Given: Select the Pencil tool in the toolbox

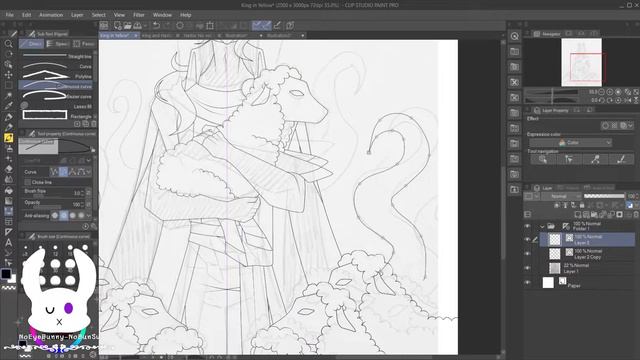Looking at the screenshot, I should click(x=8, y=127).
